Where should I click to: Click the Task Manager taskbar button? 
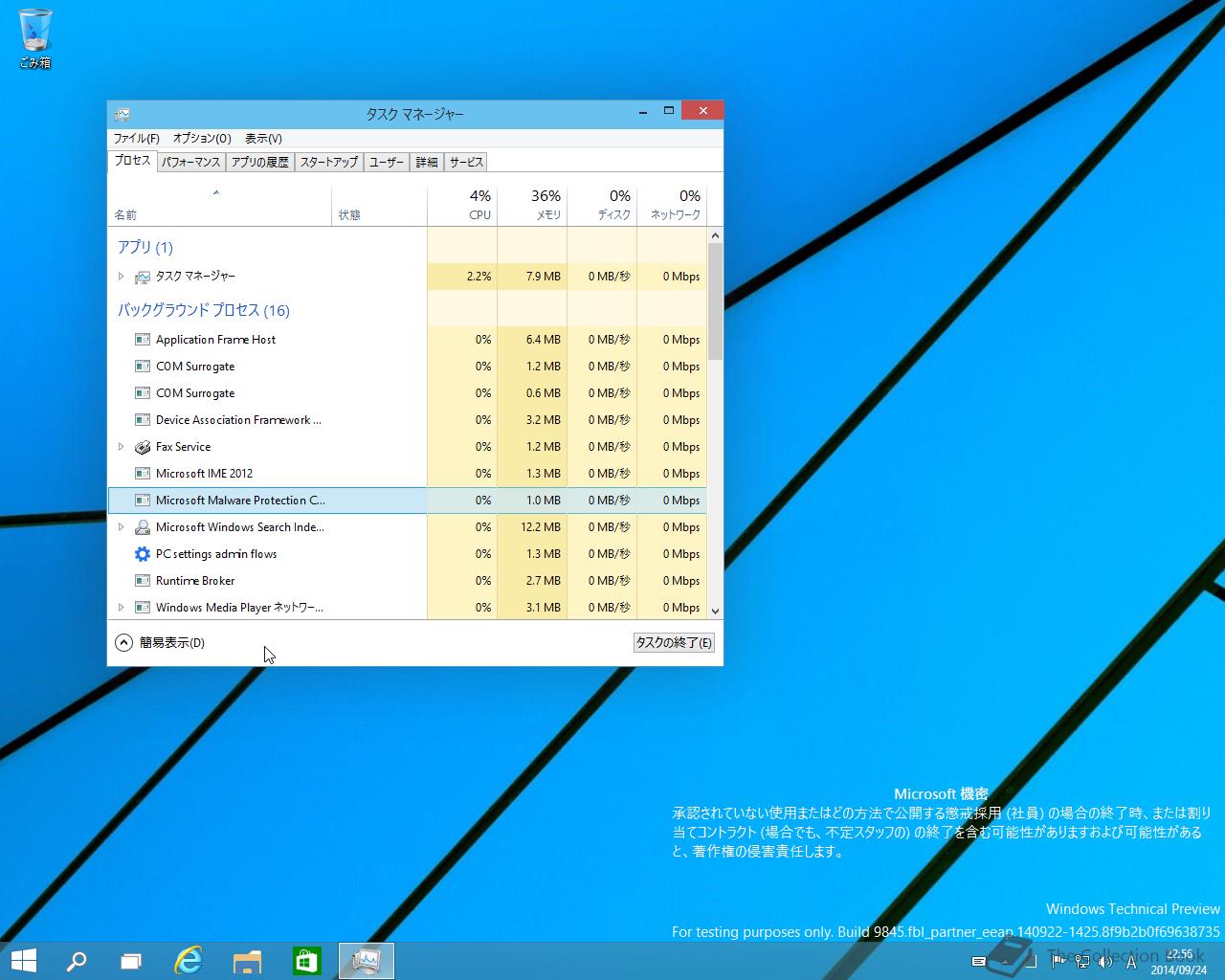(x=367, y=961)
